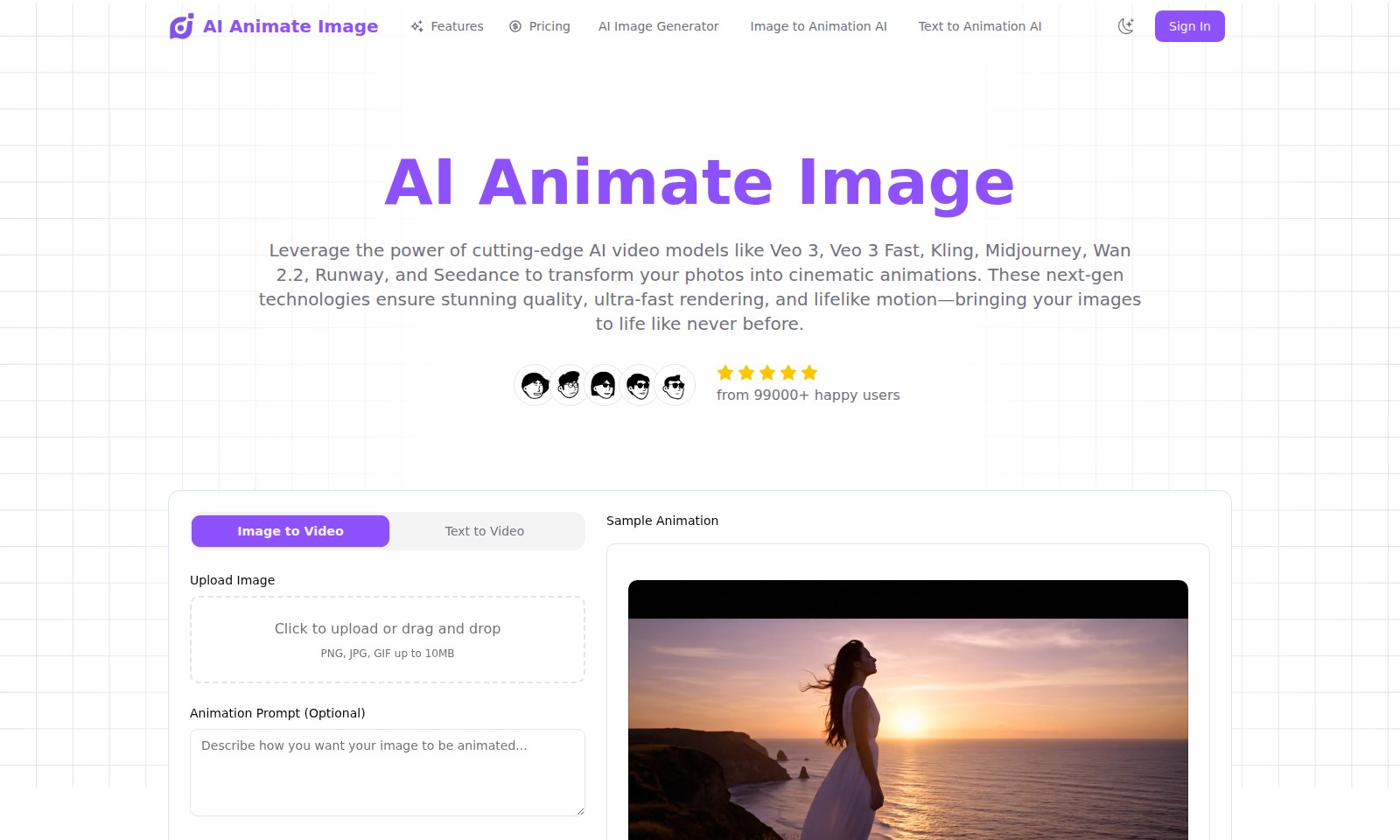Open the Image to Animation AI page
This screenshot has height=840, width=1400.
tap(817, 26)
